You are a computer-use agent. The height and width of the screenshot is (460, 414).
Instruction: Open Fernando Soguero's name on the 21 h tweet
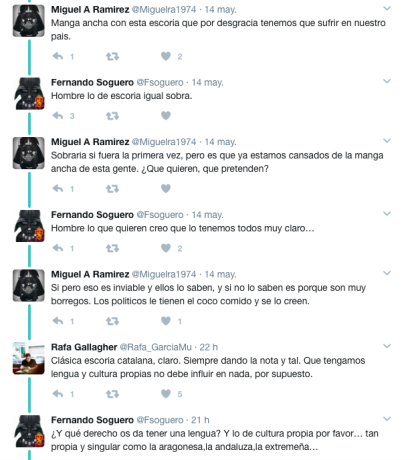[x=92, y=420]
